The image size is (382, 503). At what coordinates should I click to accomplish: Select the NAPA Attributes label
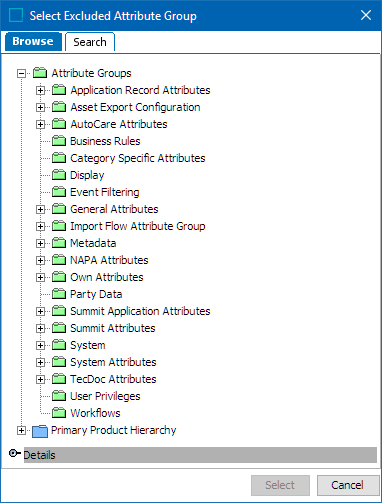pos(109,260)
